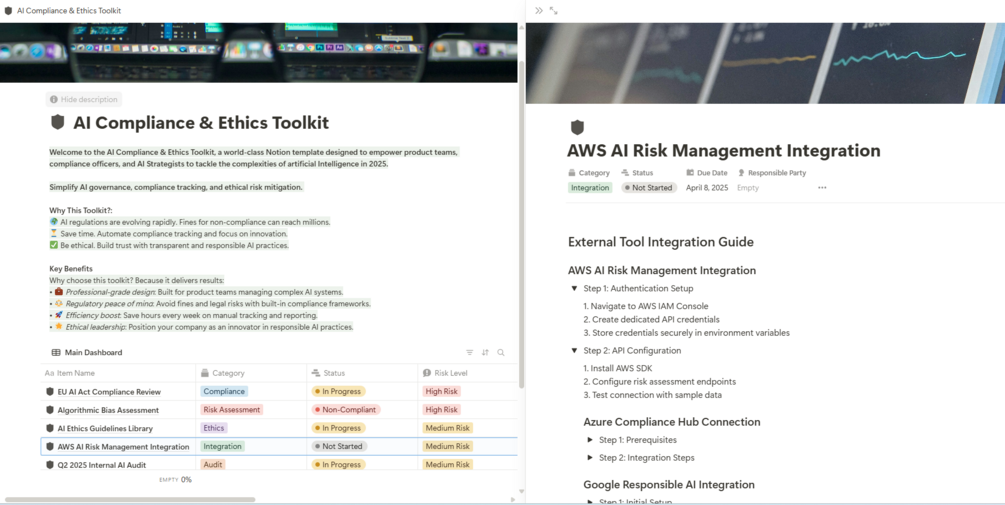Click the EMPTY 0% calculation under table

(176, 479)
